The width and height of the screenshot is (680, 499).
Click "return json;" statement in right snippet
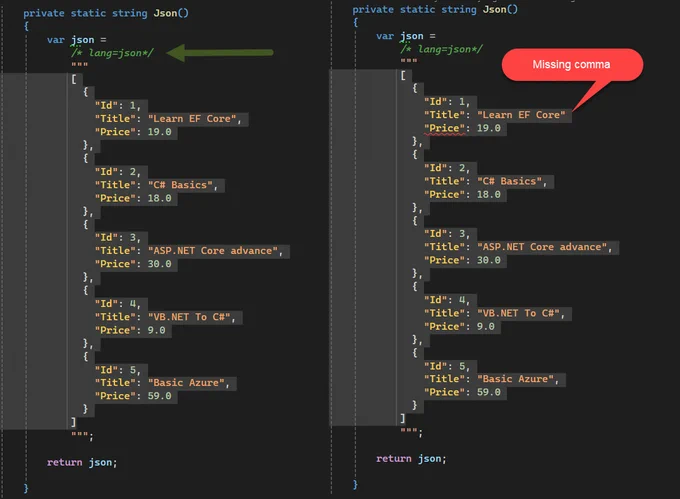(x=411, y=459)
